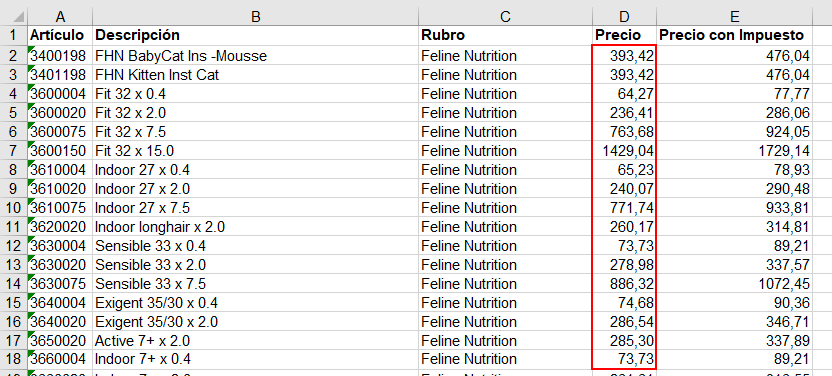Select the Indoor longhair x 2.0 cell
Screen dimensions: 832x376
pyautogui.click(x=255, y=226)
